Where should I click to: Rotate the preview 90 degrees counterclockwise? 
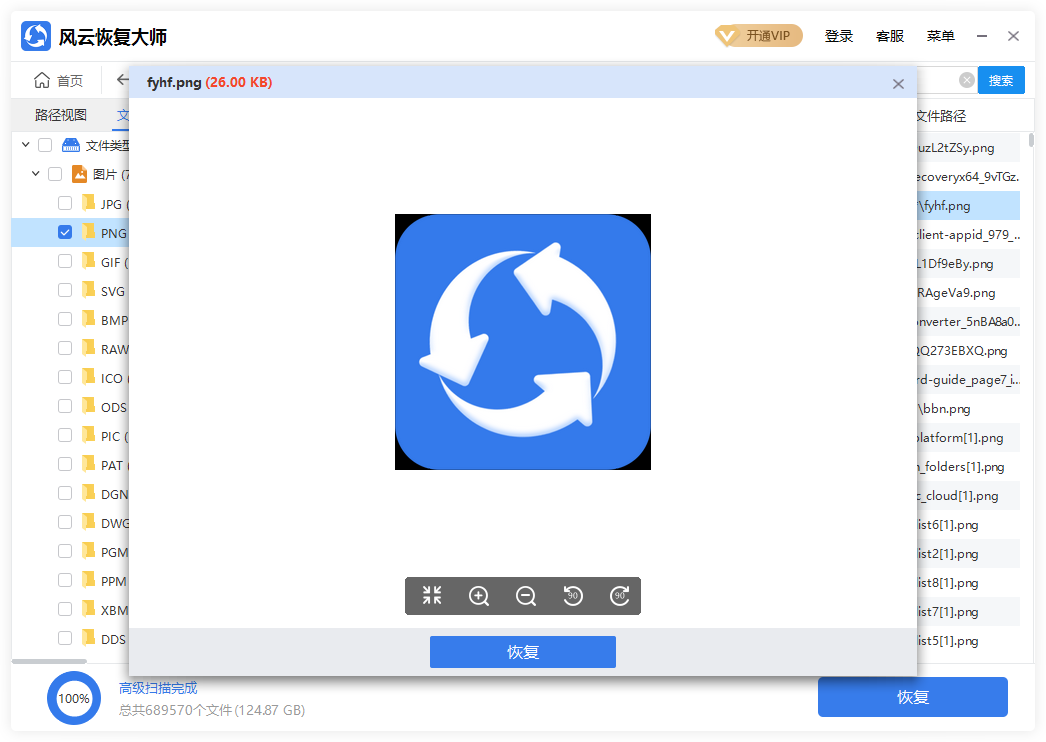click(x=571, y=595)
